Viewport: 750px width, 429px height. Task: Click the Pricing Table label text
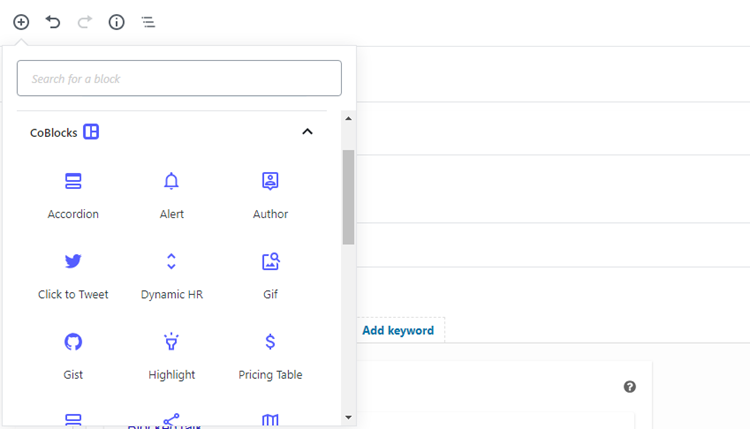(270, 374)
